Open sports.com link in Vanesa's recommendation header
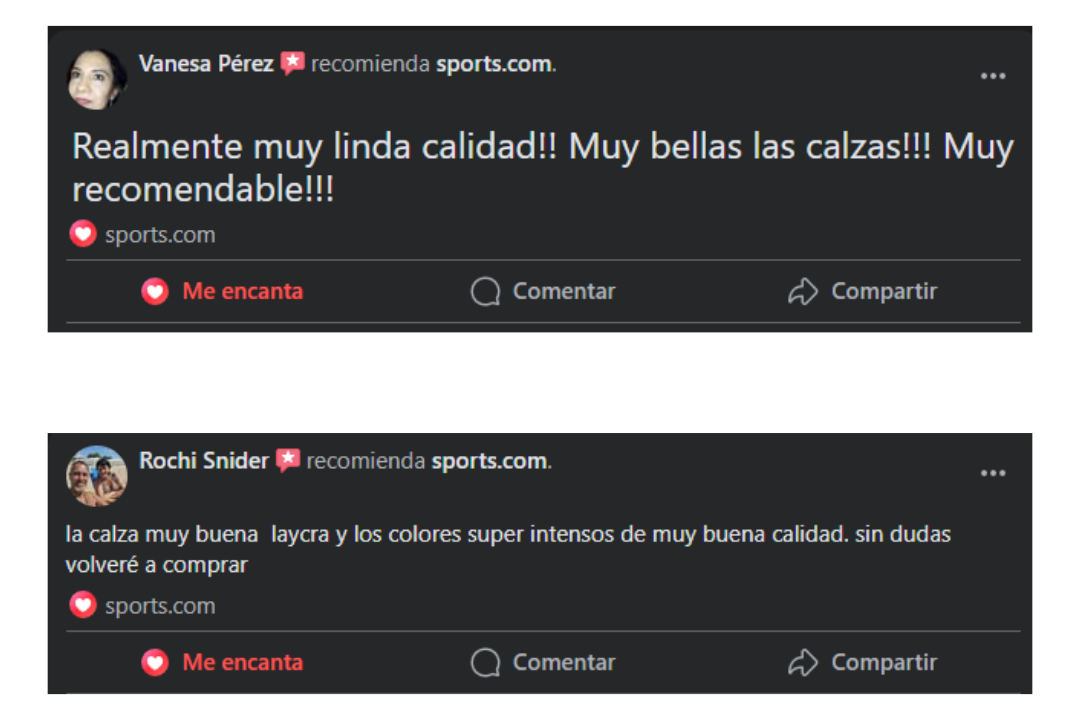 [494, 64]
